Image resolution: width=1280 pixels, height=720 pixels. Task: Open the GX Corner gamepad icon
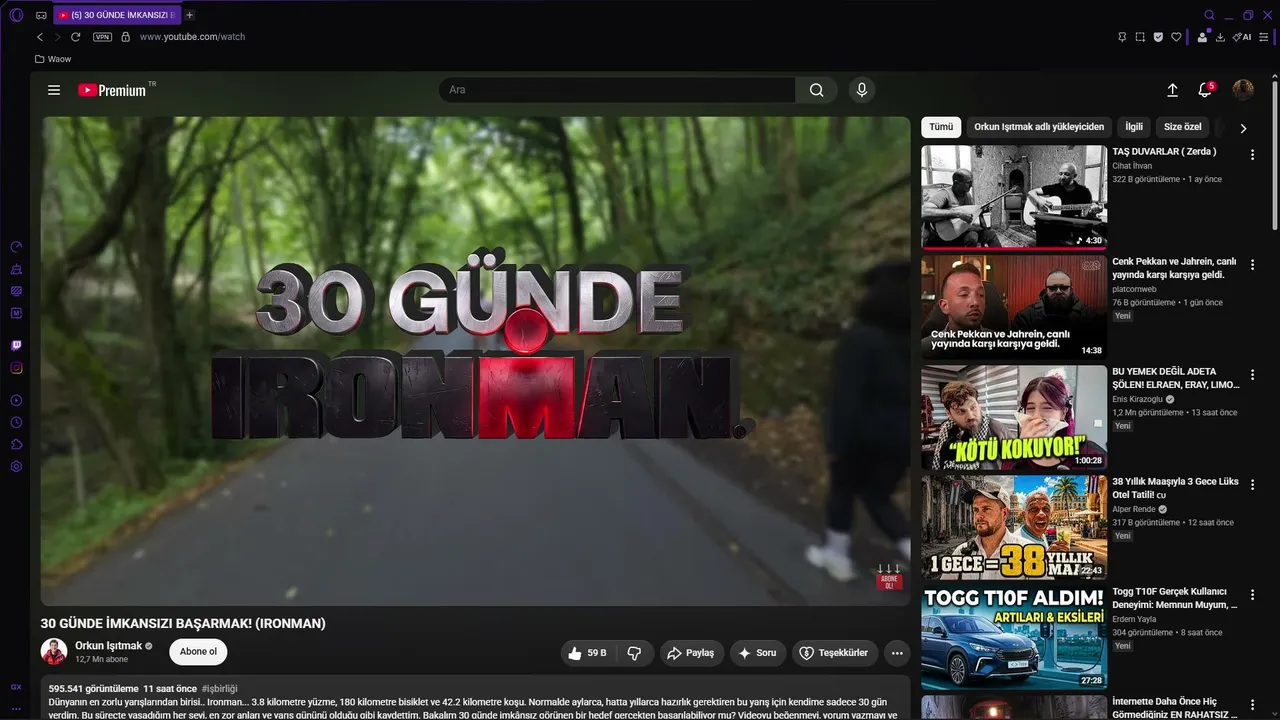point(41,15)
